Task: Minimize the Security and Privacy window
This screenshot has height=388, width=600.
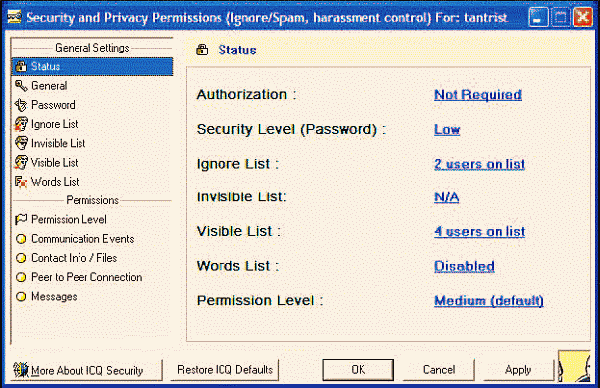Action: [538, 18]
